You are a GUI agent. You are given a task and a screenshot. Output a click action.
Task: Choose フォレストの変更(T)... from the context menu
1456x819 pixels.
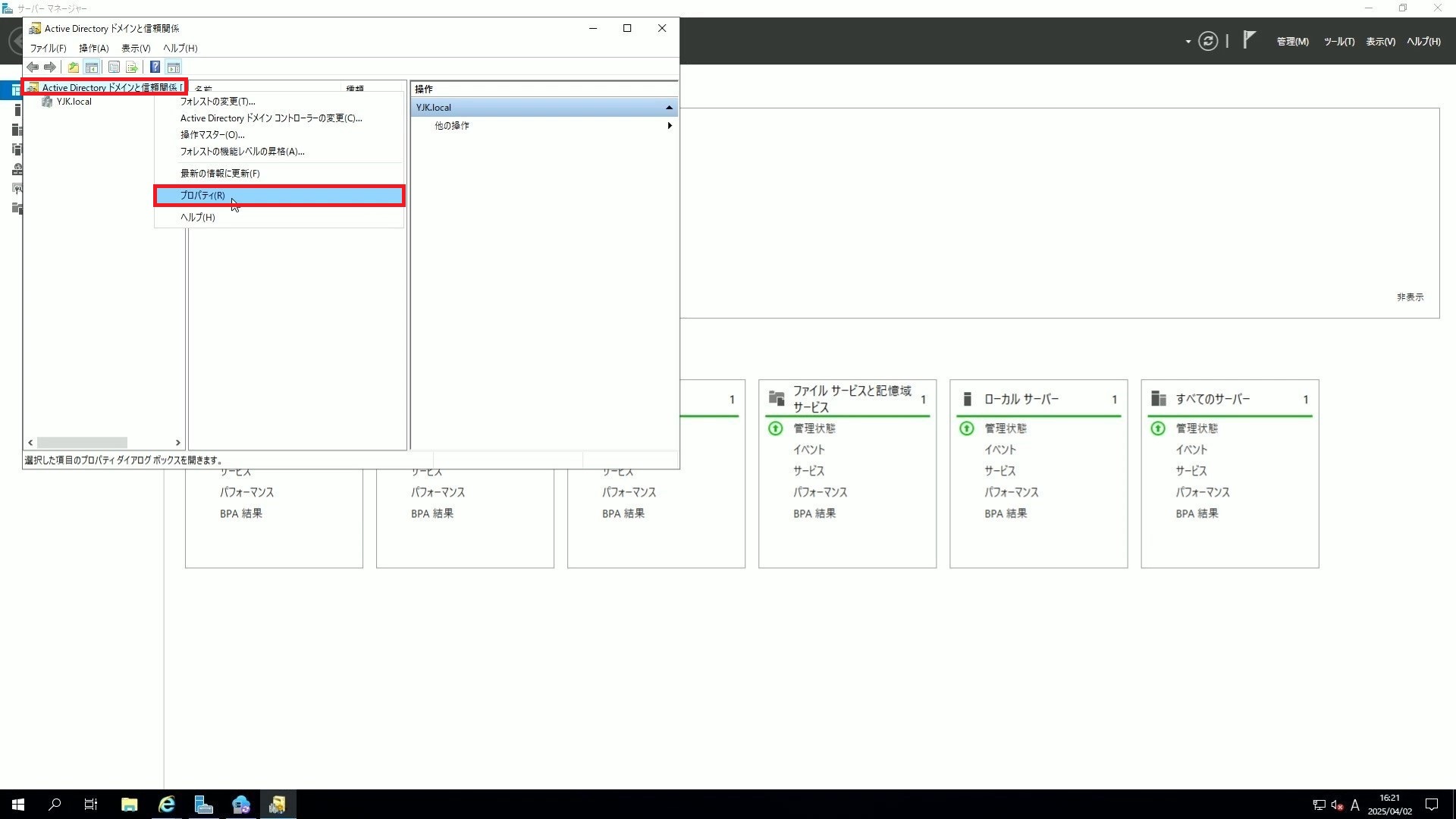point(279,101)
